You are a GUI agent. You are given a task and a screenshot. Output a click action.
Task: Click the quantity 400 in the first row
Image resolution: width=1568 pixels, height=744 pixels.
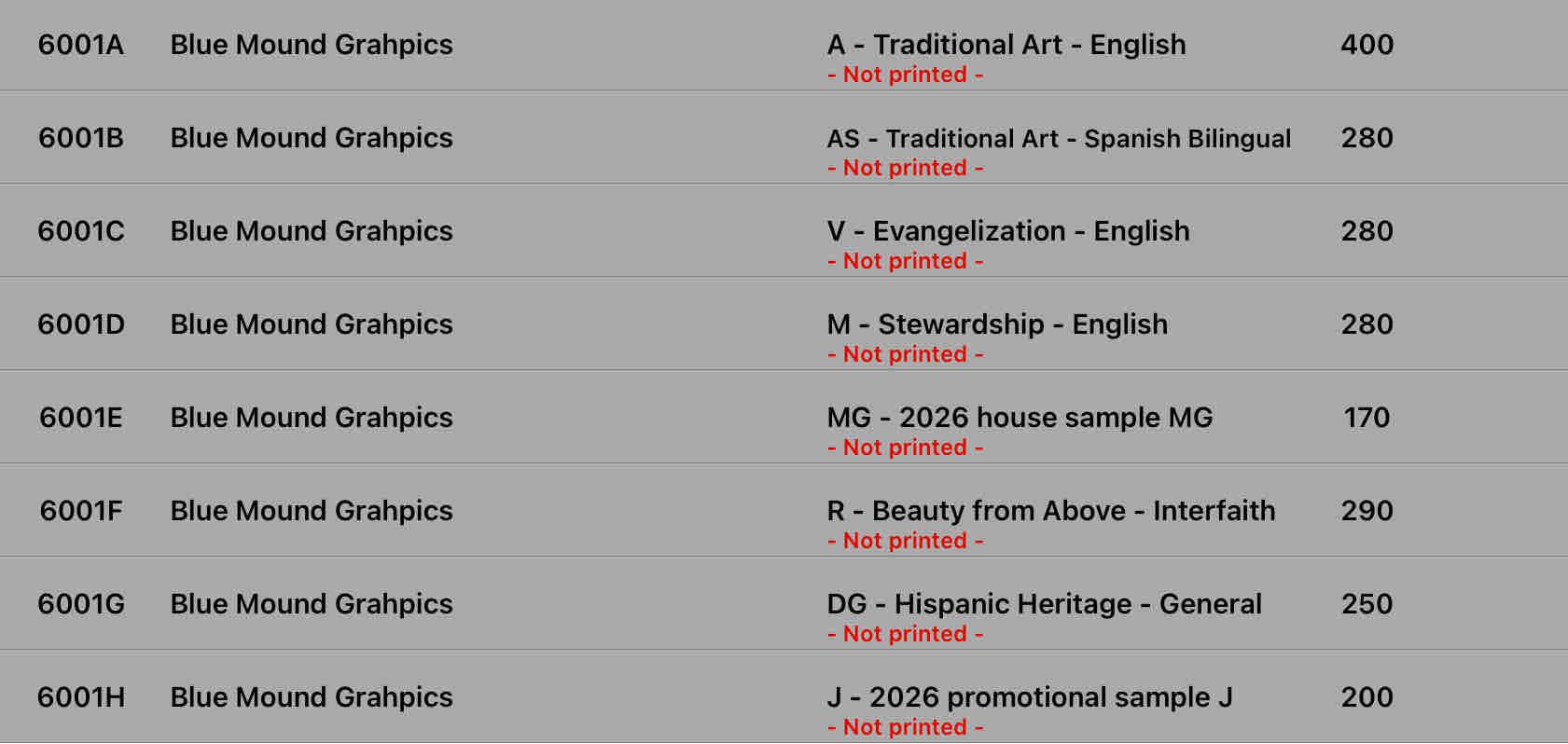[1367, 45]
